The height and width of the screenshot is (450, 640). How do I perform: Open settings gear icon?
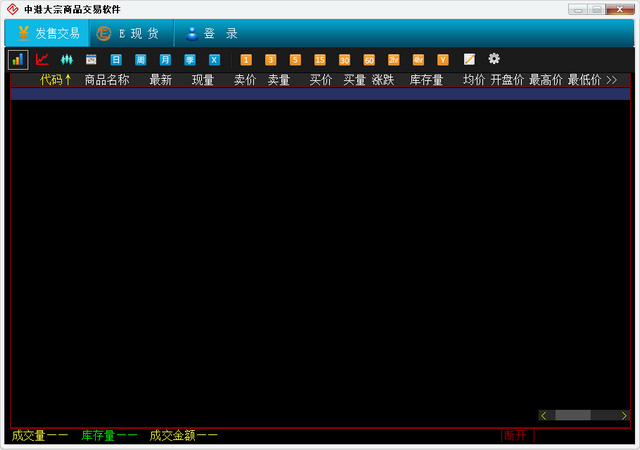pos(494,59)
